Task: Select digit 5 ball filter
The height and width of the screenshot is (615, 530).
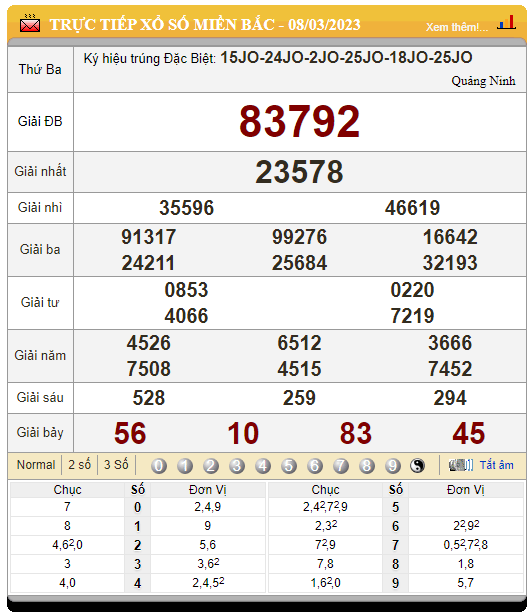Action: point(289,466)
